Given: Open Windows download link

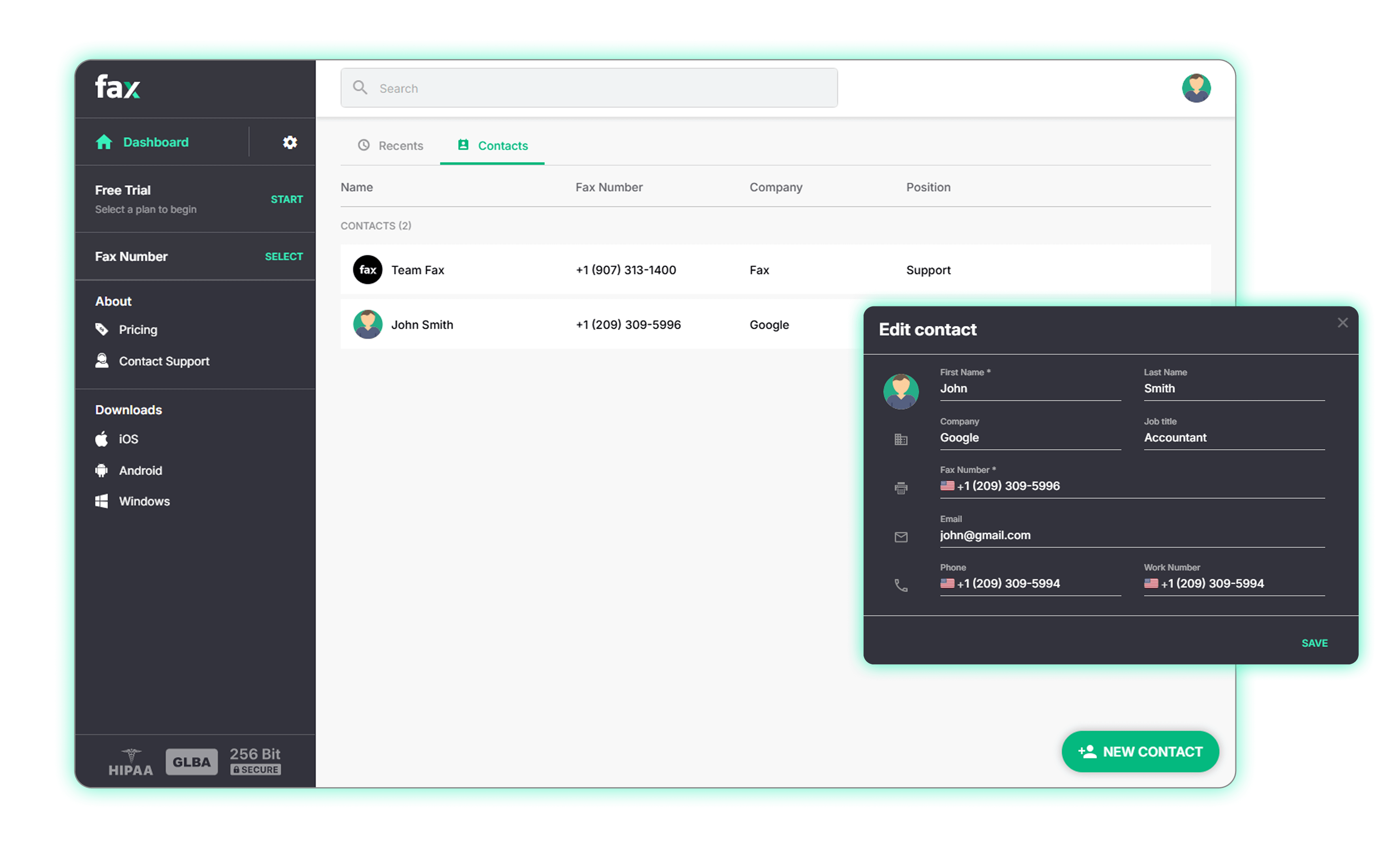Looking at the screenshot, I should tap(144, 501).
